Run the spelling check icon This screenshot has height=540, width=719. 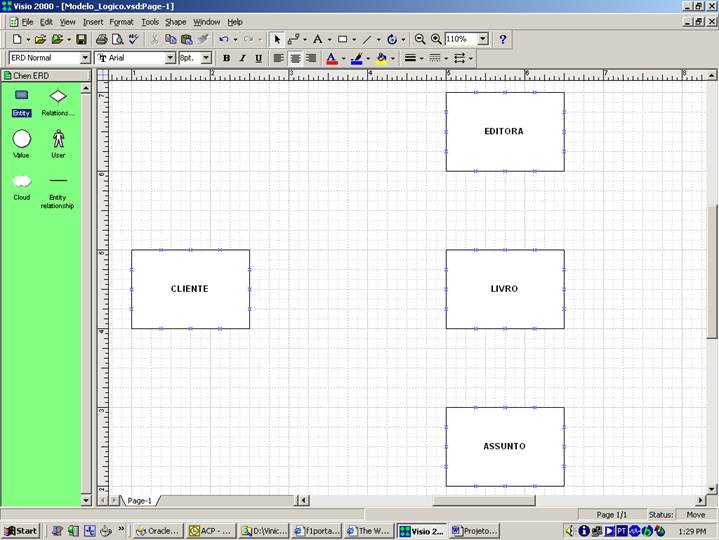[x=133, y=39]
